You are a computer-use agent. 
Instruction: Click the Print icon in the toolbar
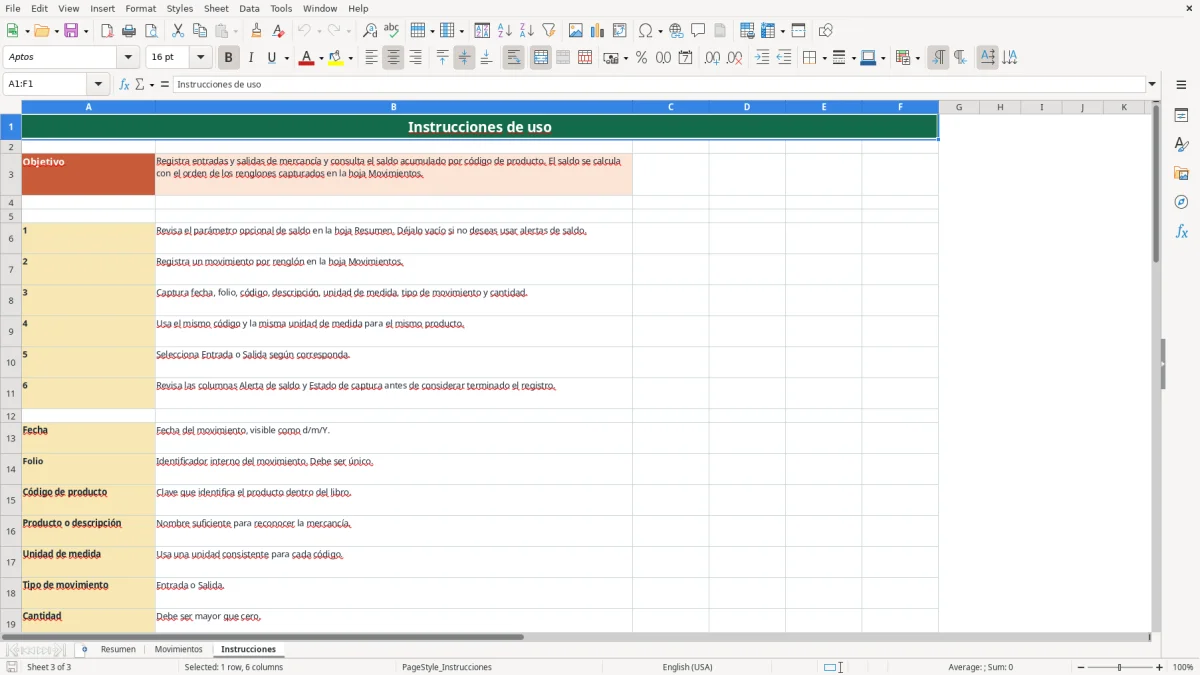[x=129, y=31]
